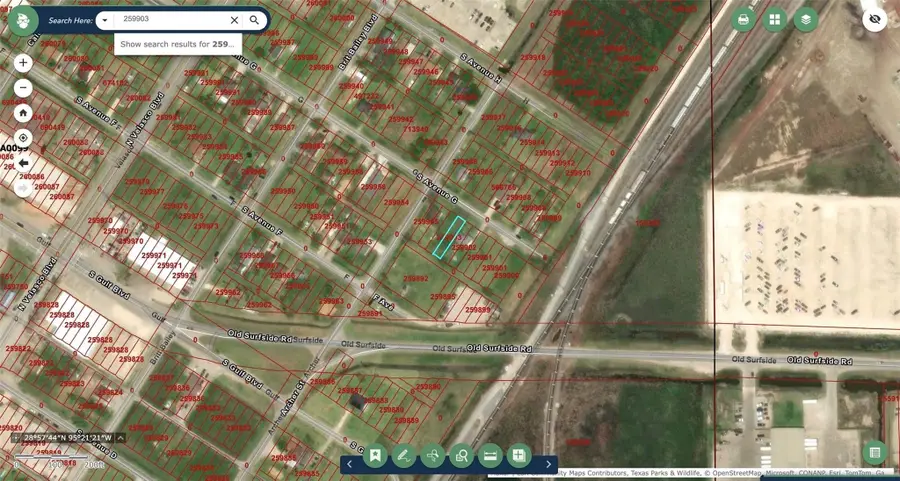Open the network search tool in the toolbar
This screenshot has width=900, height=481.
point(433,456)
